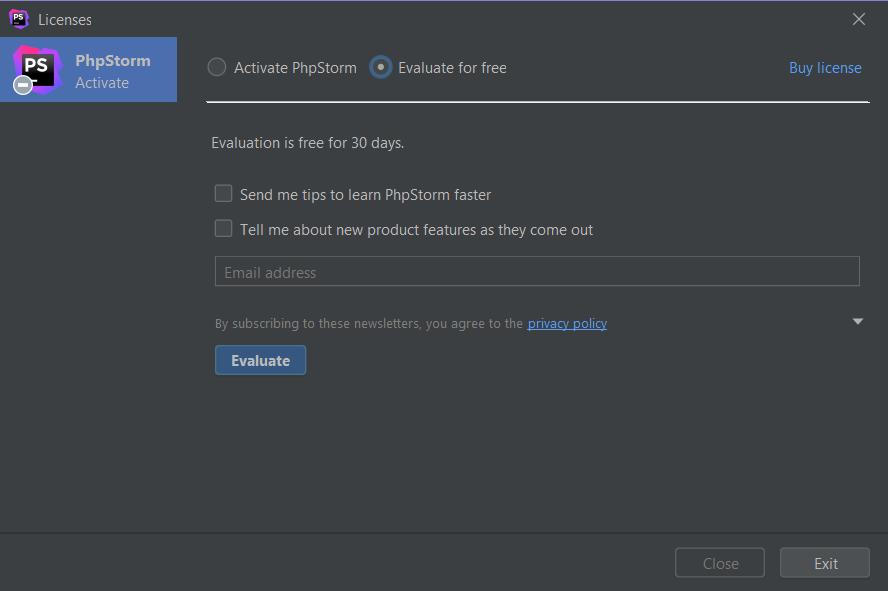
Task: Click the PhpStorm logo in the title bar
Action: (x=19, y=19)
